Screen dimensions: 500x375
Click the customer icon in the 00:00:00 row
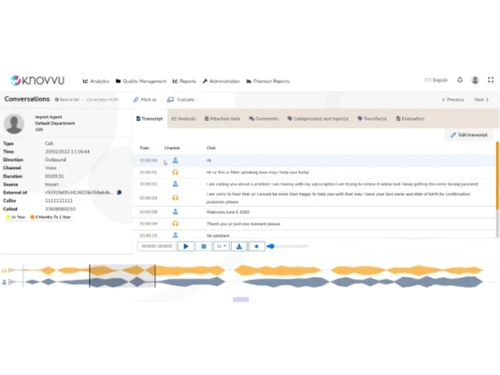175,161
